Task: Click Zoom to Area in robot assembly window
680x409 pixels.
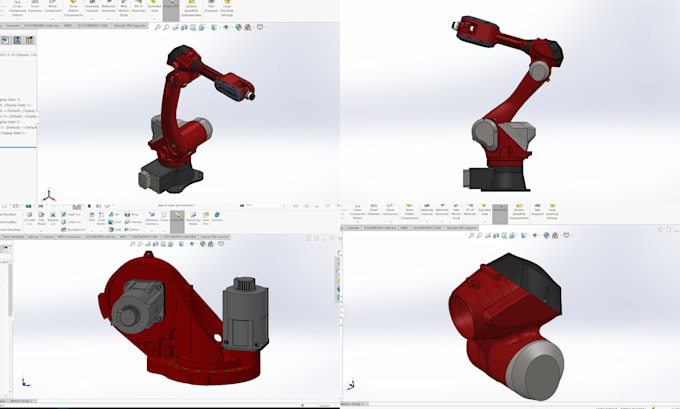Action: (x=166, y=27)
